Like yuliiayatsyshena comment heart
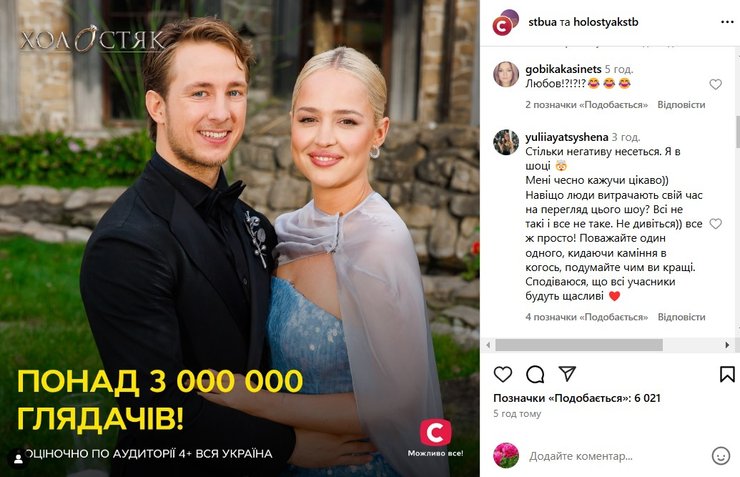The image size is (740, 477). click(x=715, y=224)
